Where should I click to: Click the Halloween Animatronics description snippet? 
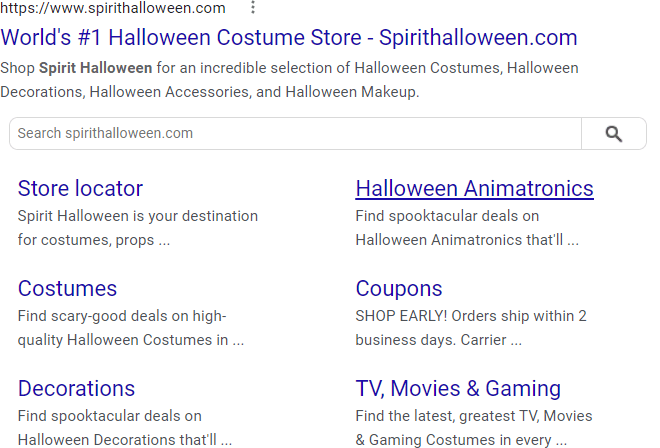pyautogui.click(x=466, y=228)
